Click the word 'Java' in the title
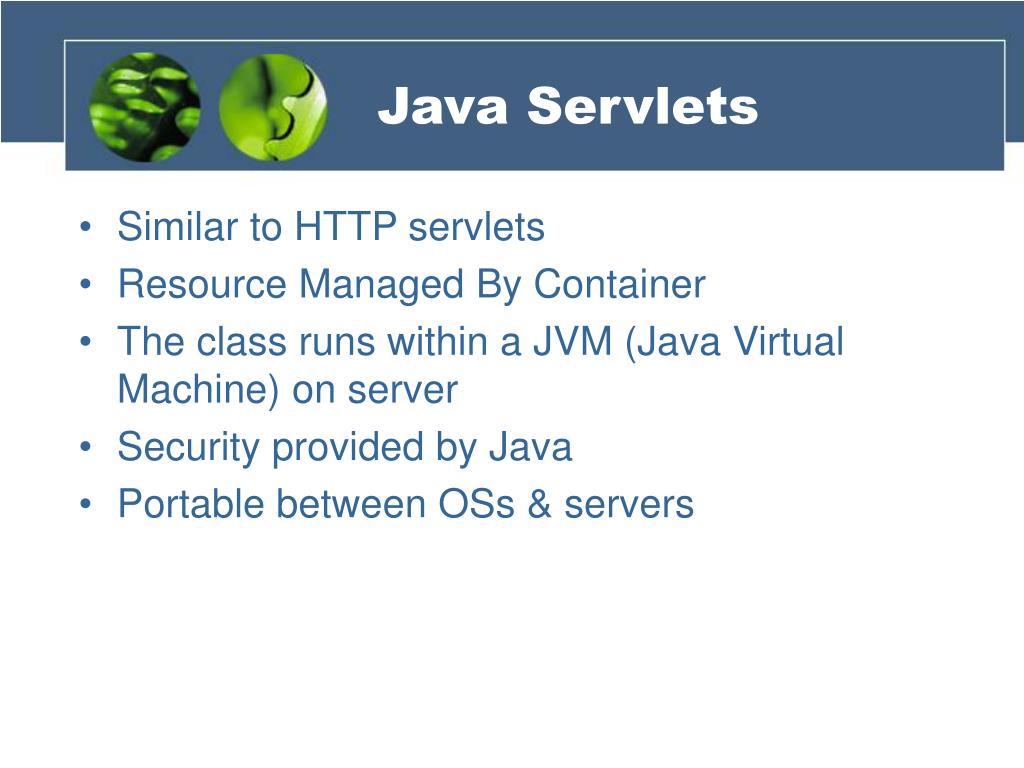This screenshot has height=768, width=1024. coord(443,106)
